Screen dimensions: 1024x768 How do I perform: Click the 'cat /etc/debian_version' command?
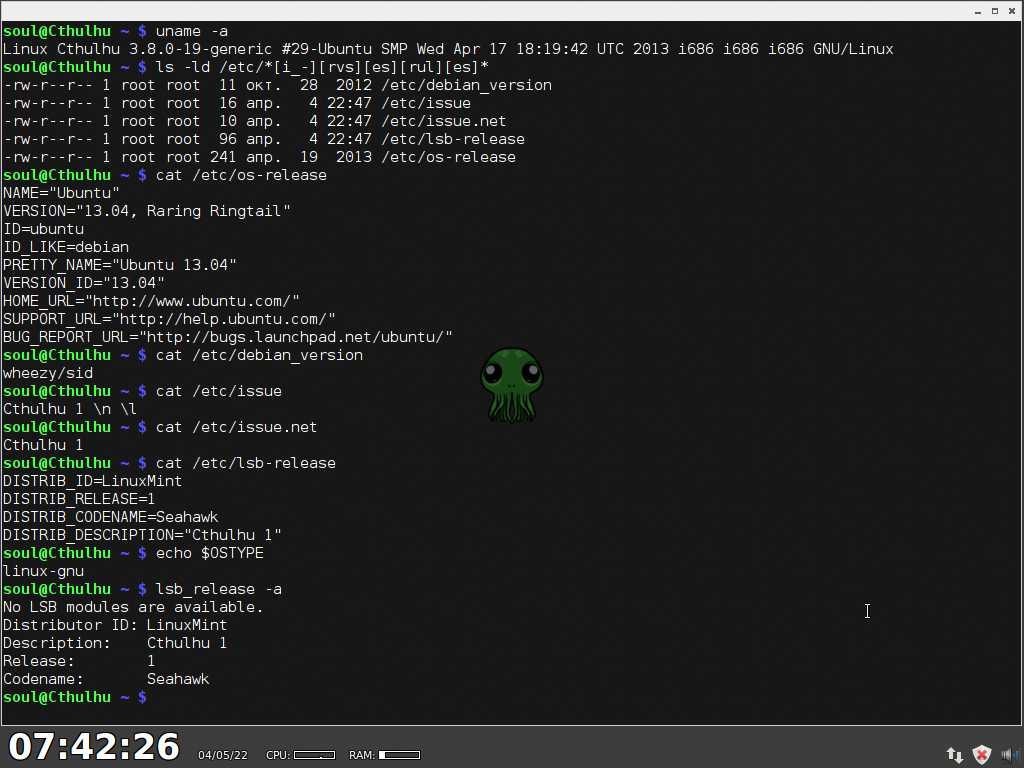[259, 355]
